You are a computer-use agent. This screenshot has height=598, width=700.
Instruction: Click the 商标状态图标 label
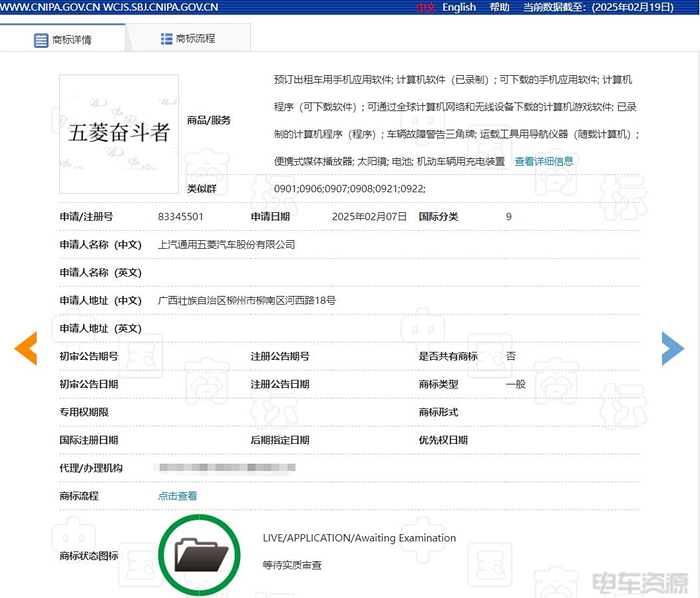click(89, 556)
